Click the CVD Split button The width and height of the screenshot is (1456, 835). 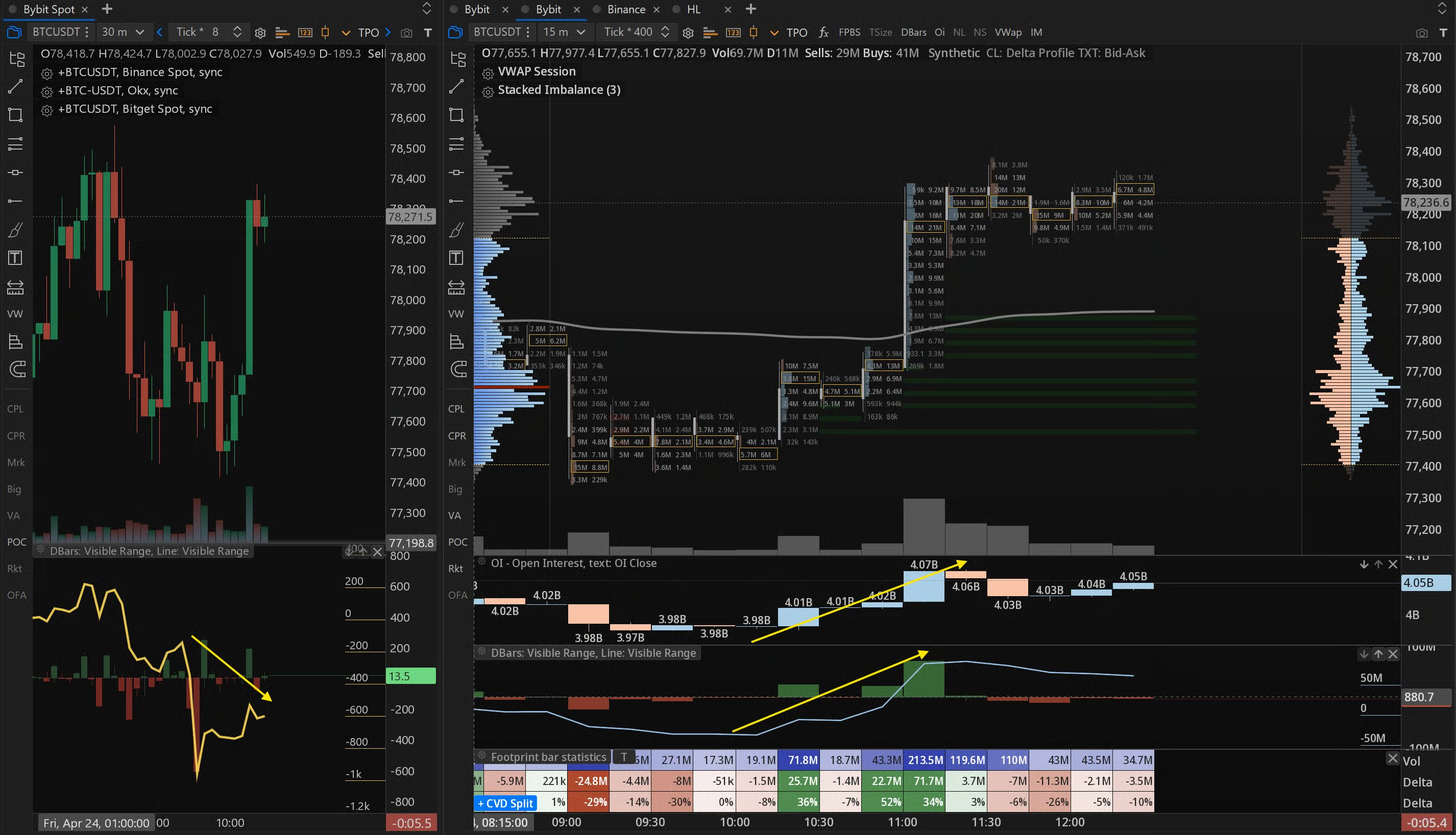[x=506, y=803]
